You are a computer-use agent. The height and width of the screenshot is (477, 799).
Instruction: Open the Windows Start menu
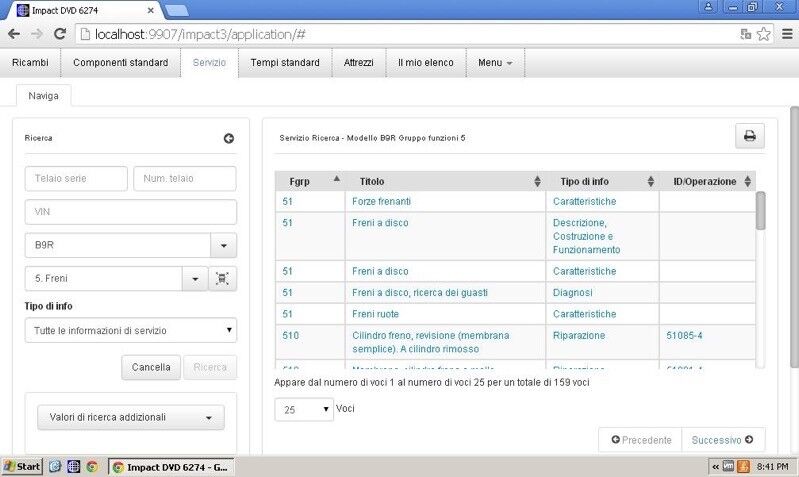pos(22,466)
